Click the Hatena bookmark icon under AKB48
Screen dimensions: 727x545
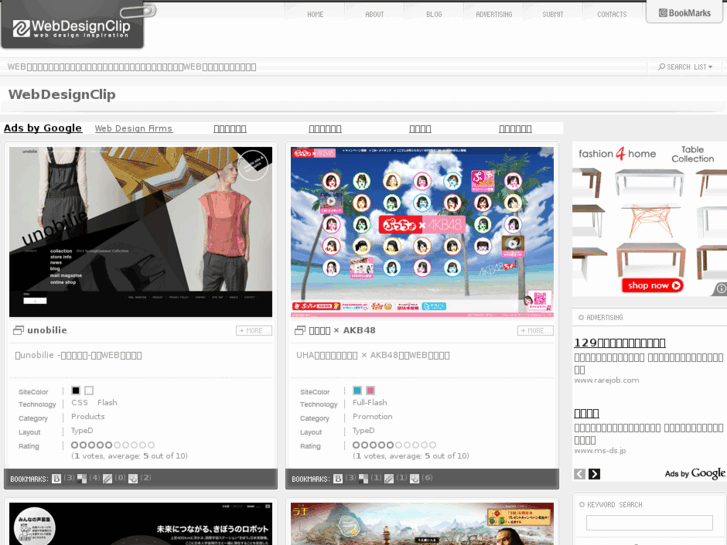[338, 479]
